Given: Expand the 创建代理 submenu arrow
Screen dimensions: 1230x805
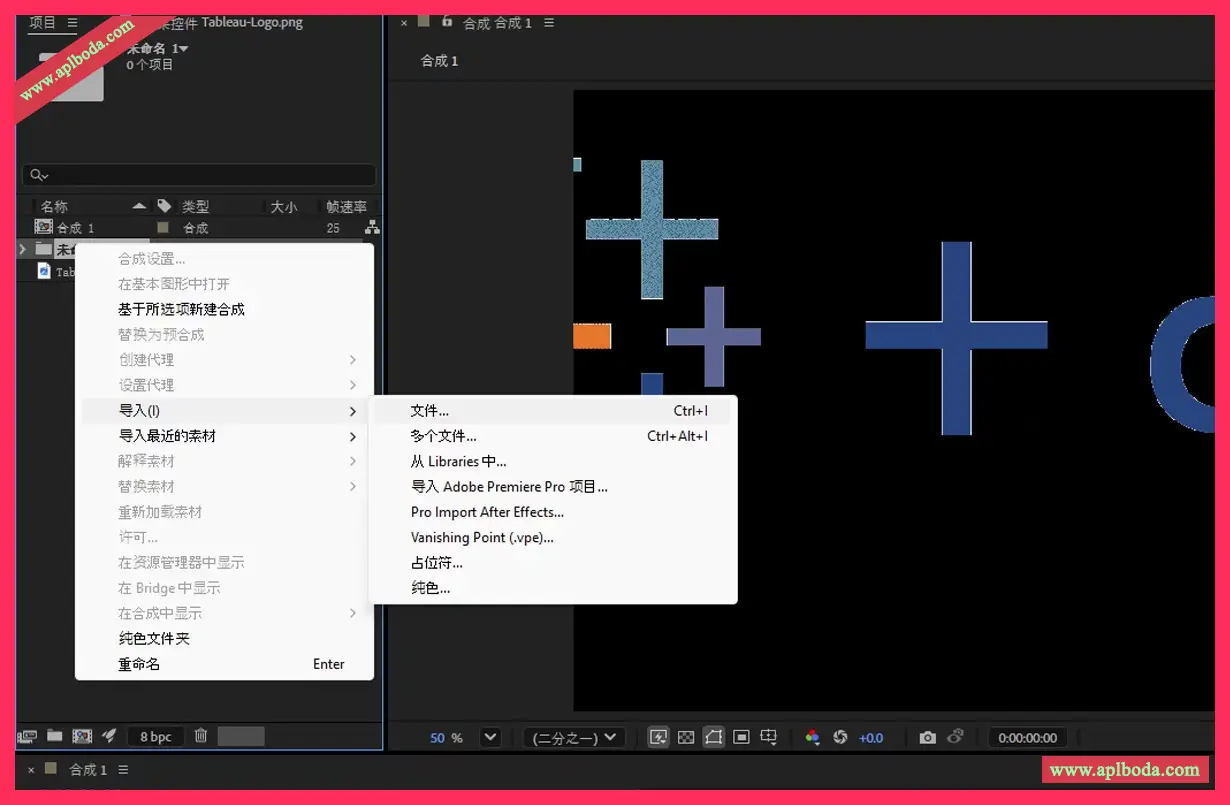Looking at the screenshot, I should click(x=353, y=360).
